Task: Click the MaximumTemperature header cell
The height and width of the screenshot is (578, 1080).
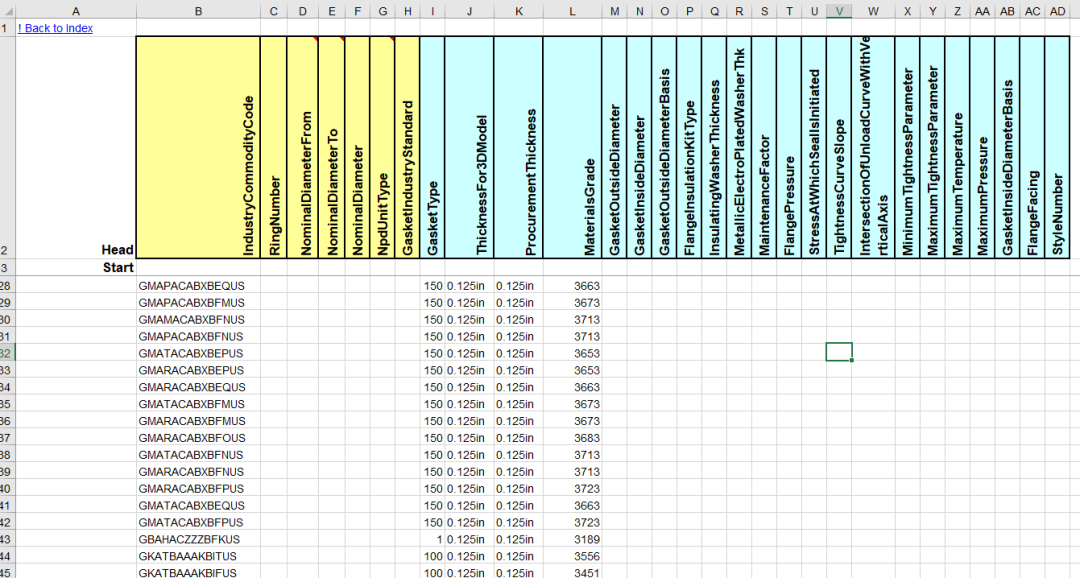Action: pos(957,147)
